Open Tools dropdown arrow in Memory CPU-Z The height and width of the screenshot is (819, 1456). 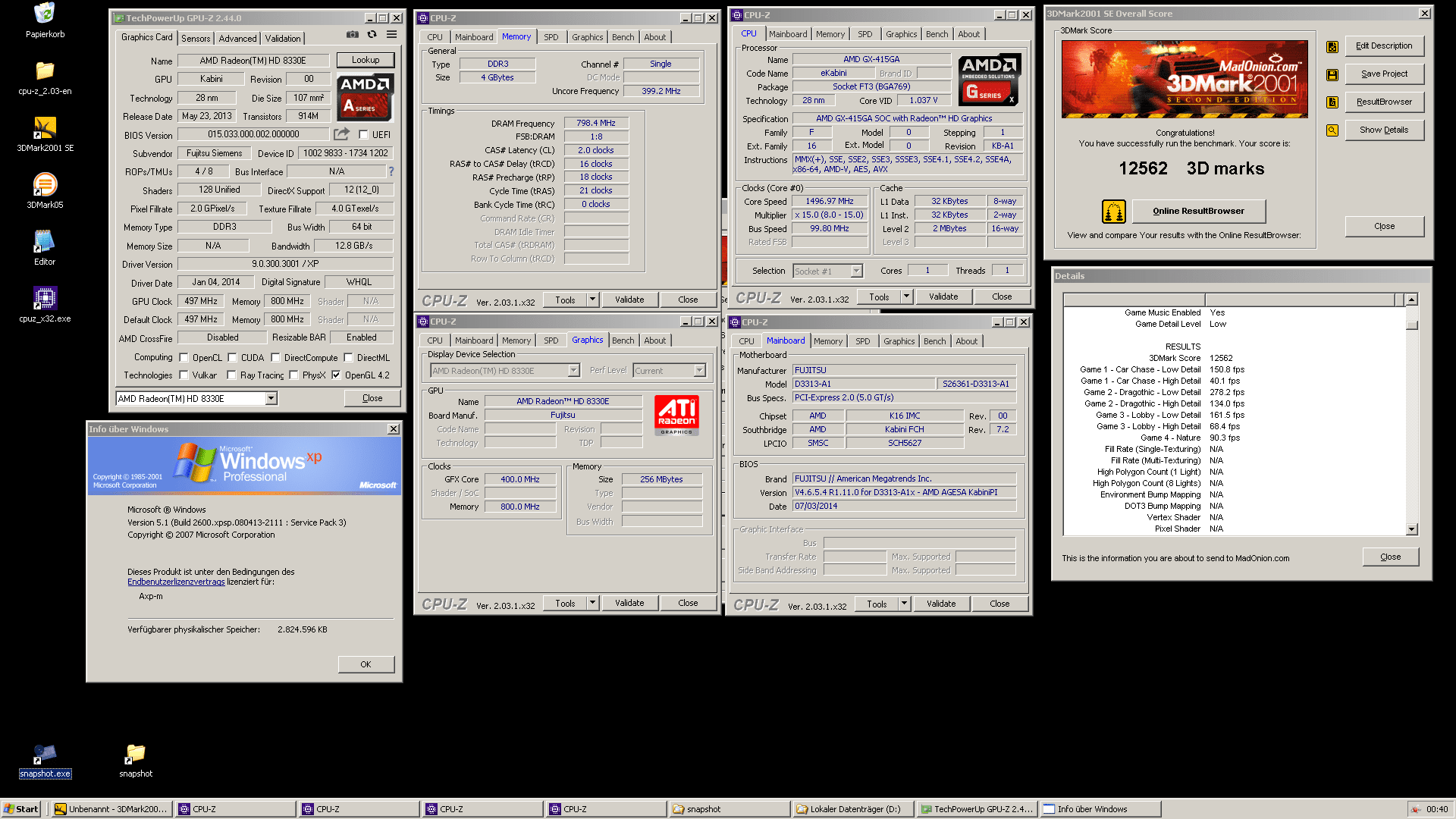[592, 300]
